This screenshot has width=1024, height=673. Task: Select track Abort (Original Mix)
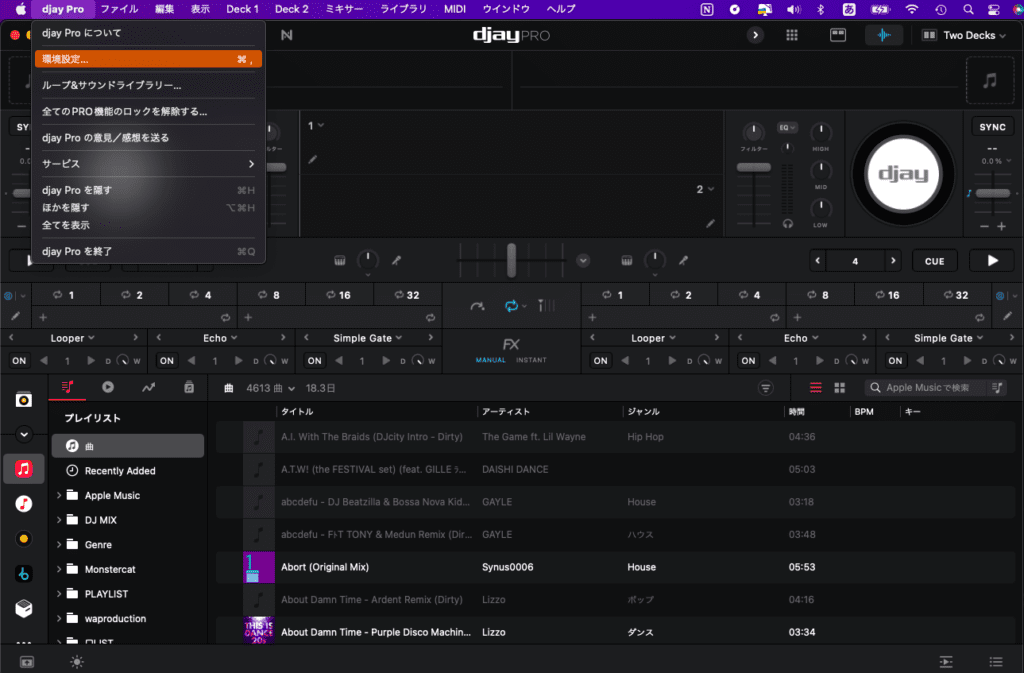pyautogui.click(x=614, y=567)
